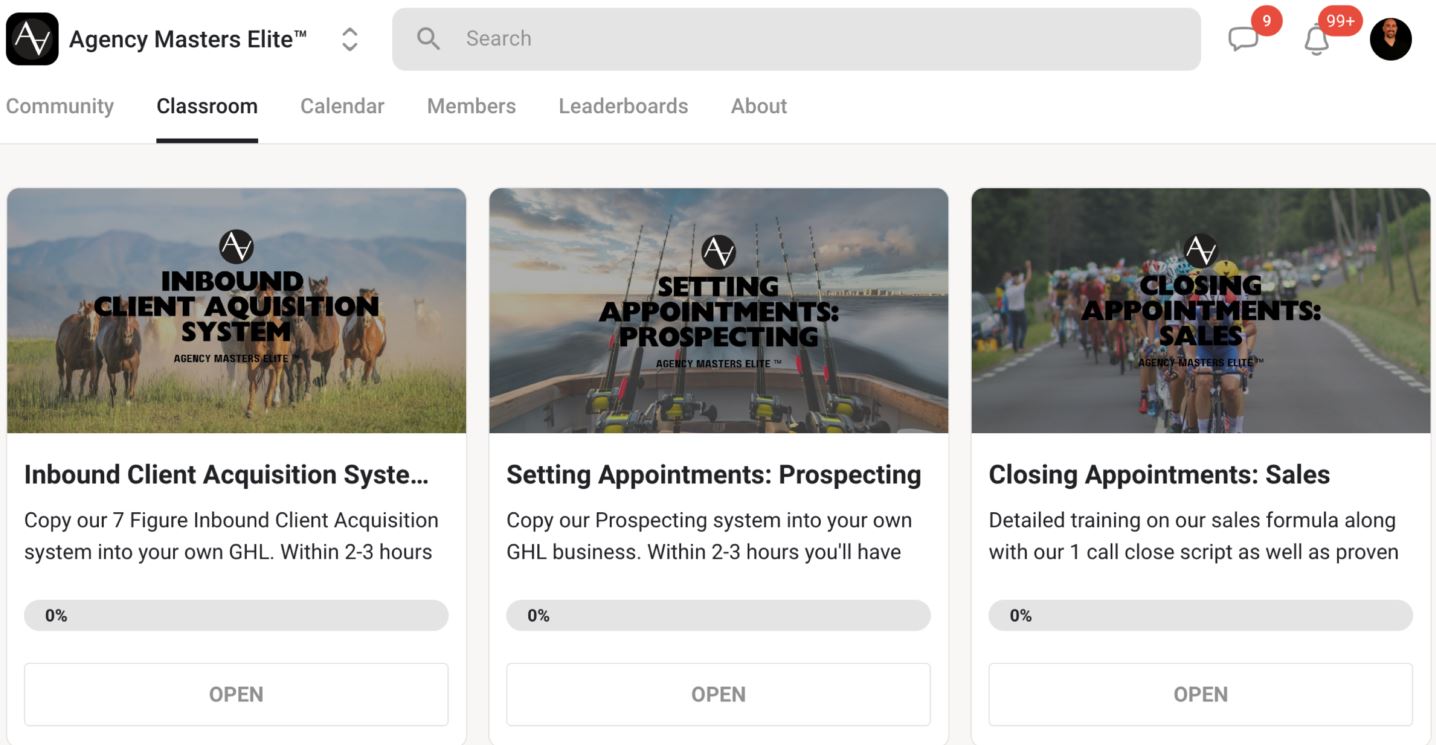Screen dimensions: 1436x745
Task: Go to the Members tab
Action: (x=471, y=106)
